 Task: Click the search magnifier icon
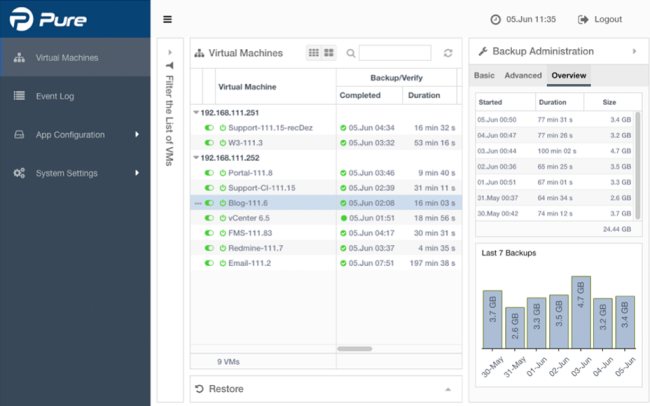pyautogui.click(x=351, y=53)
